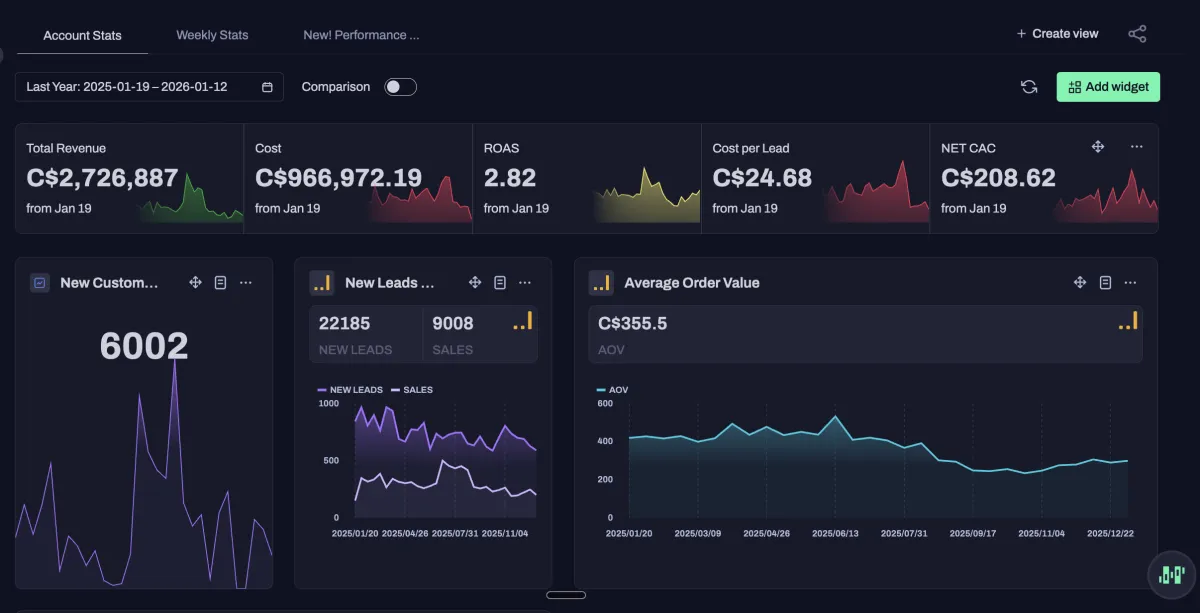The image size is (1200, 613).
Task: Enable the Comparison toggle
Action: pos(400,87)
